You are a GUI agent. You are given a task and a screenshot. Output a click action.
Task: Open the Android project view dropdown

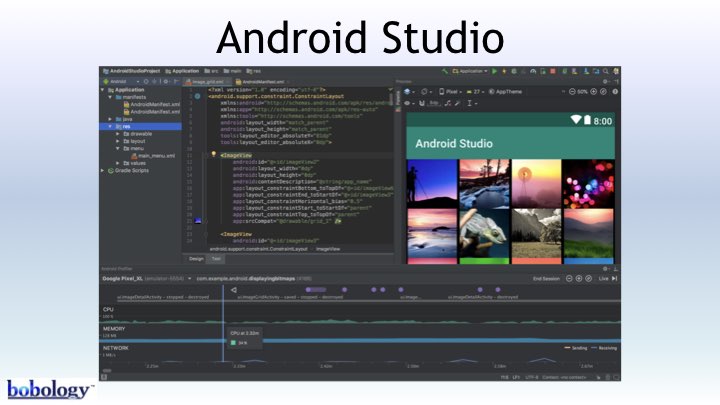(x=122, y=81)
